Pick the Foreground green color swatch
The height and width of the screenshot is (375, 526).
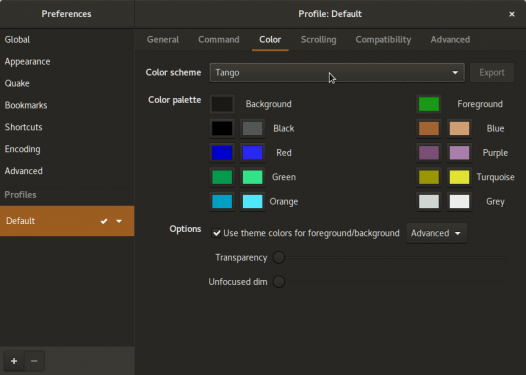coord(429,104)
